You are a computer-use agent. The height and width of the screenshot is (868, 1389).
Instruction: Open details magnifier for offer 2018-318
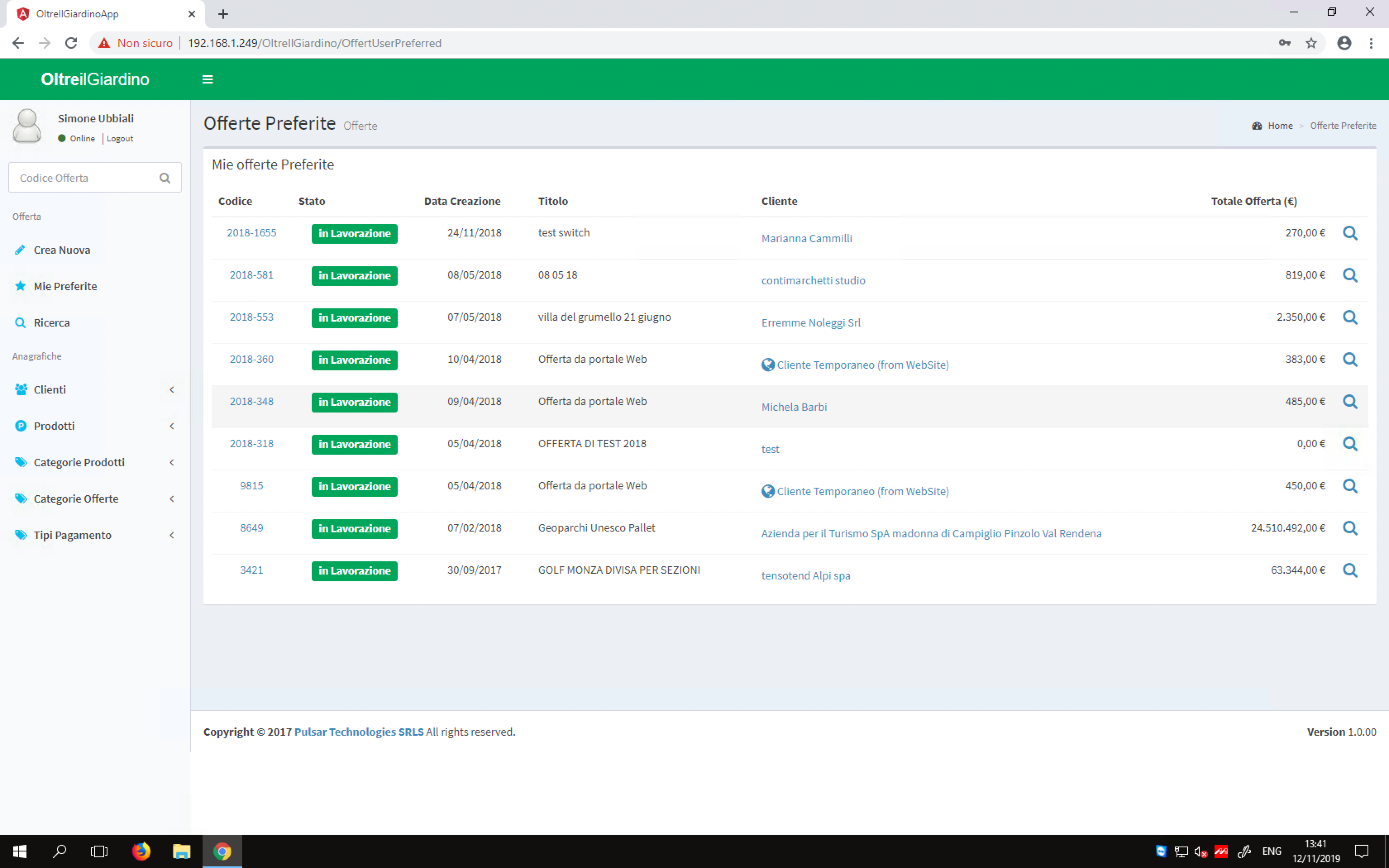(x=1350, y=444)
